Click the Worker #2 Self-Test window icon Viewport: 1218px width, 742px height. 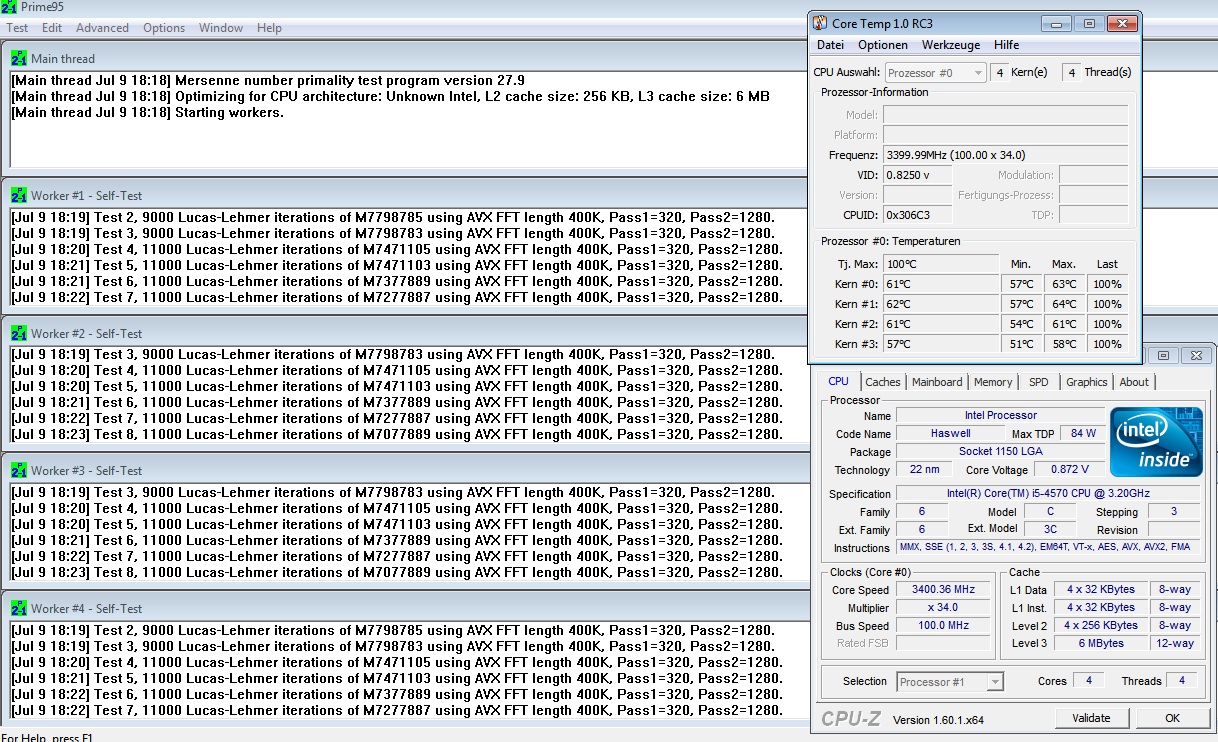19,333
